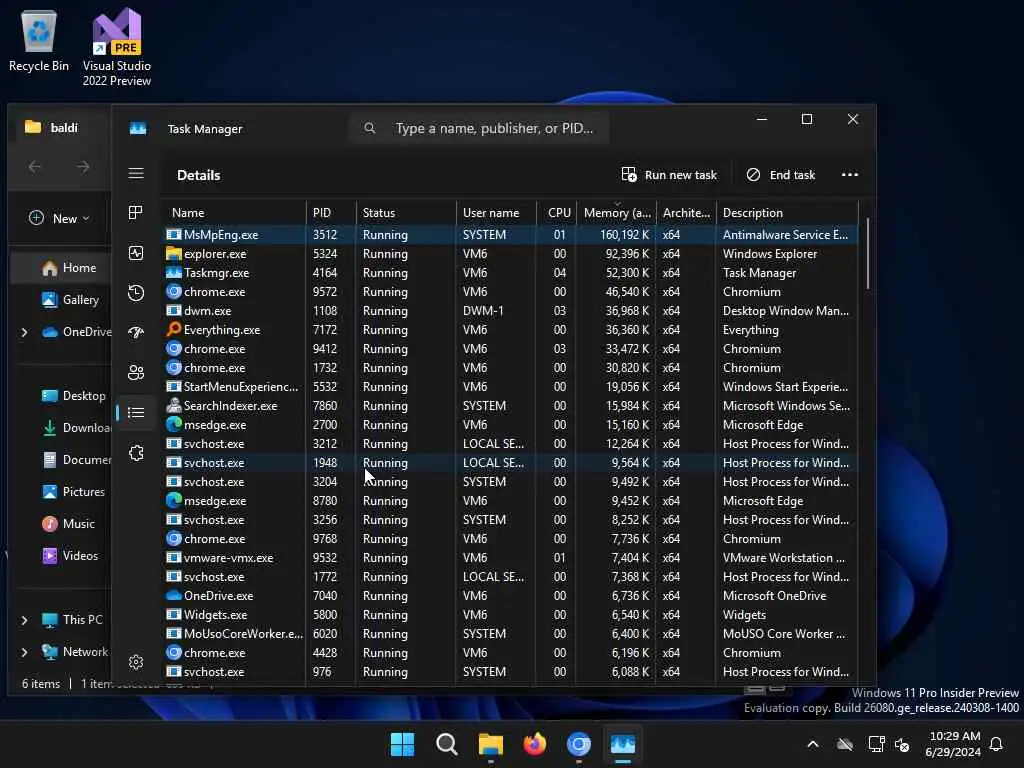The width and height of the screenshot is (1024, 768).
Task: Sort processes by Architecture column
Action: [686, 213]
